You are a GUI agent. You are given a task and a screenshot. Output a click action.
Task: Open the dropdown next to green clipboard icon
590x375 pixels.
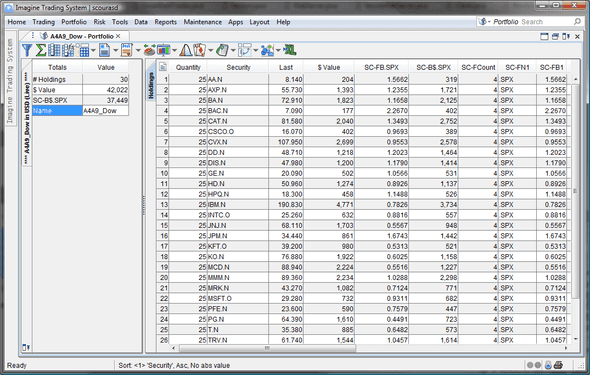[x=233, y=50]
